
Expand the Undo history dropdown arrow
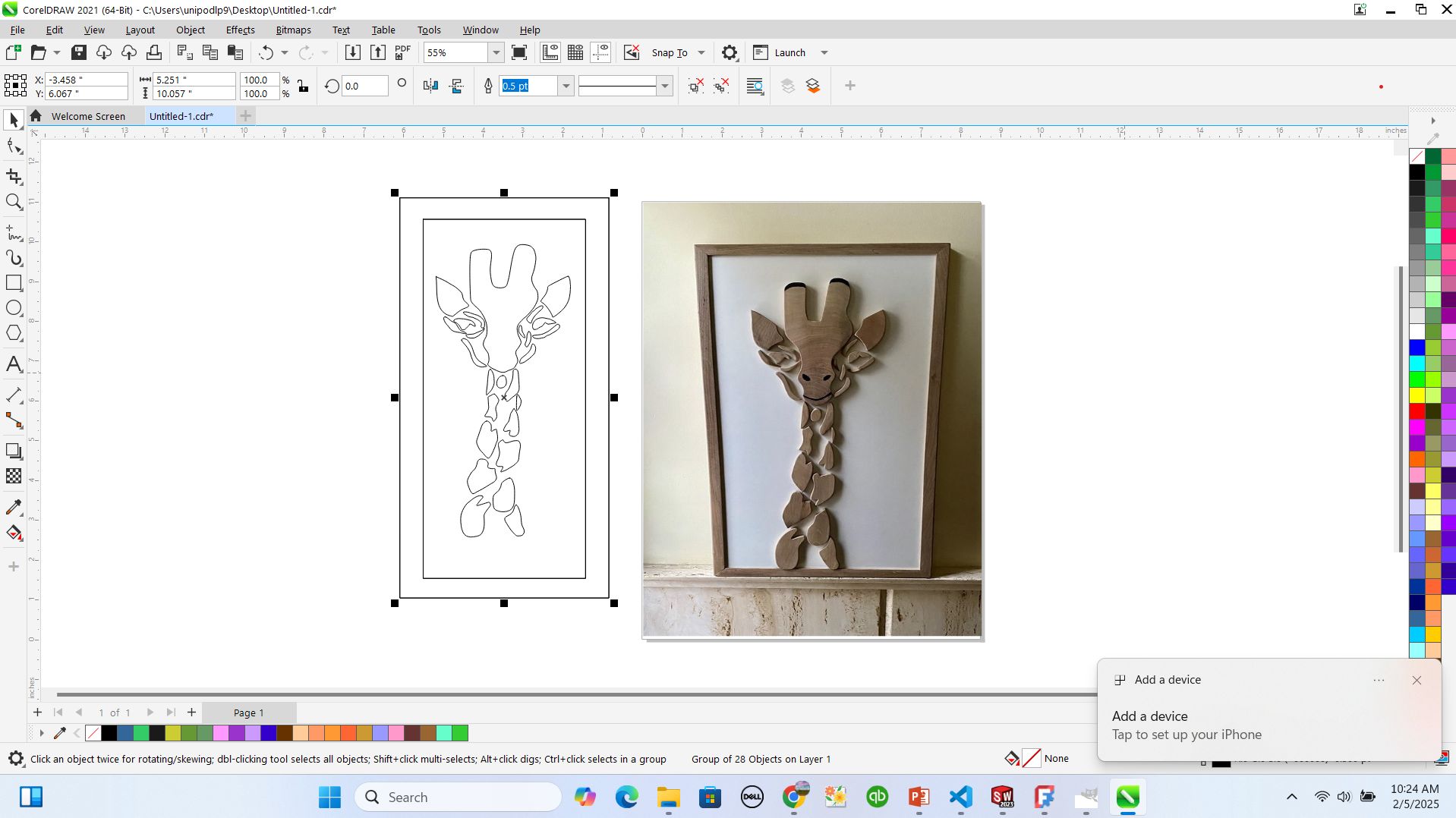[285, 52]
